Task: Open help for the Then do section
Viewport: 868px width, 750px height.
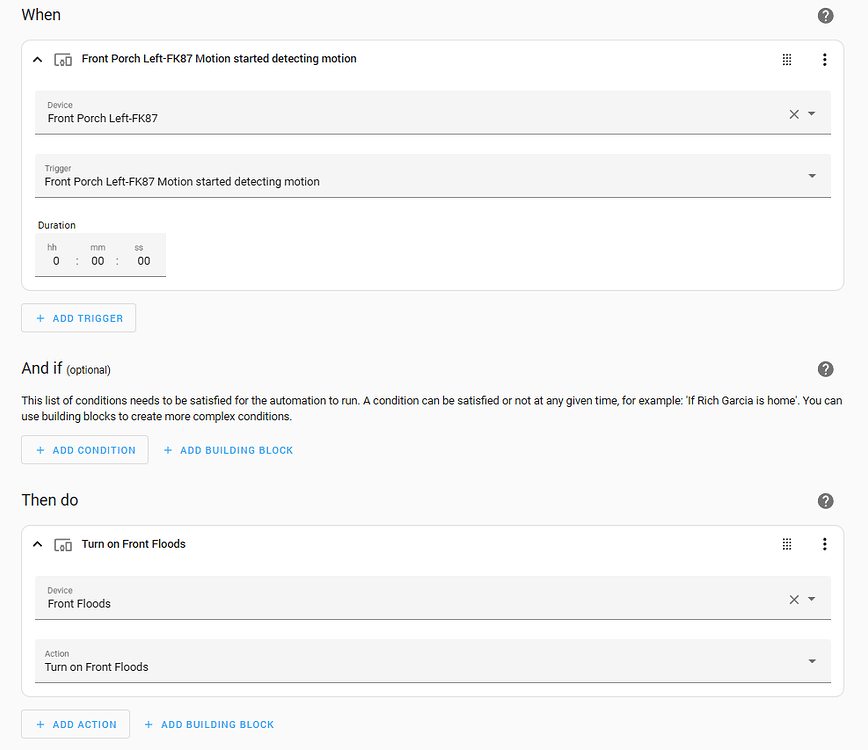Action: tap(825, 501)
